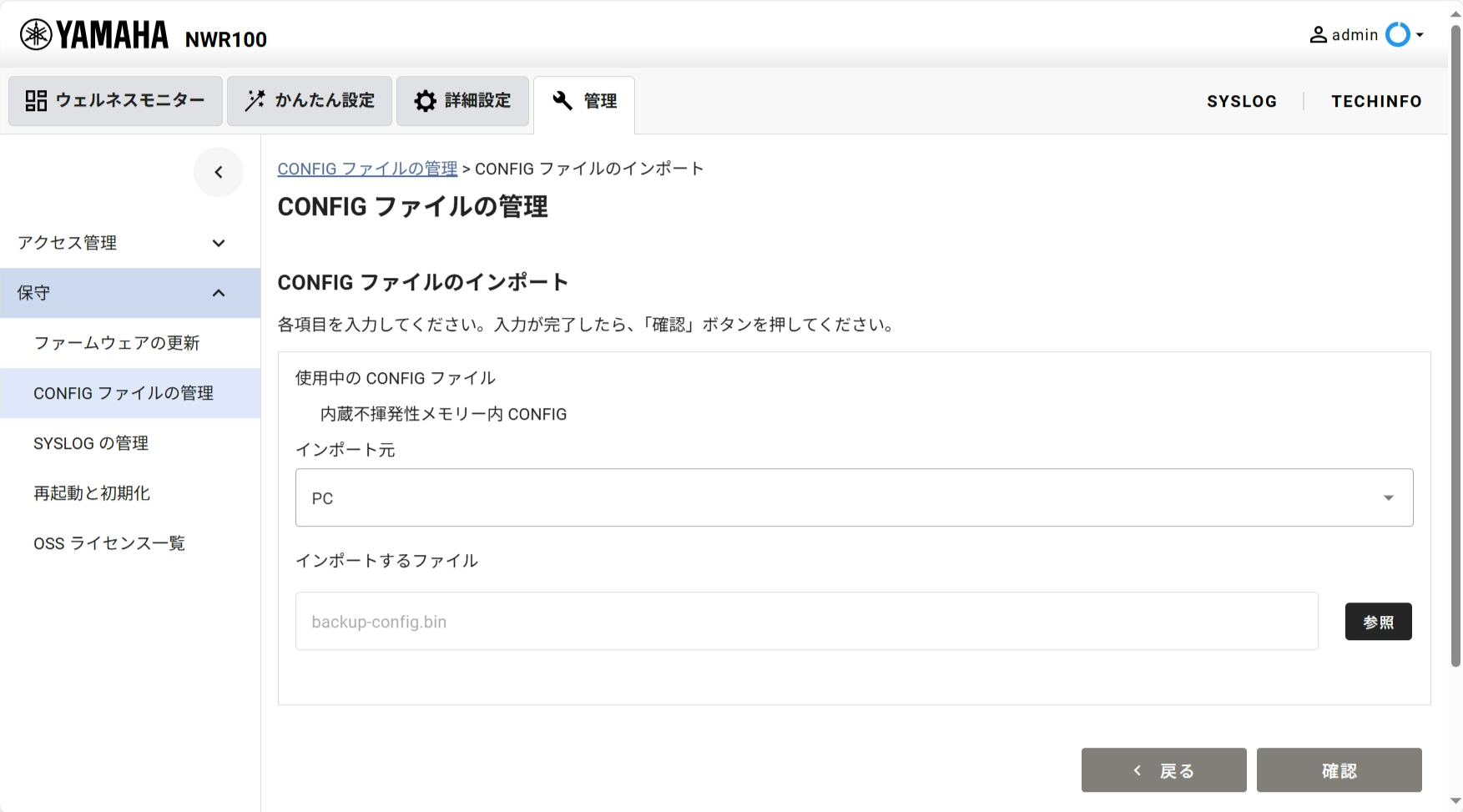This screenshot has width=1463, height=812.
Task: Go back with the 戻る button
Action: click(1163, 770)
